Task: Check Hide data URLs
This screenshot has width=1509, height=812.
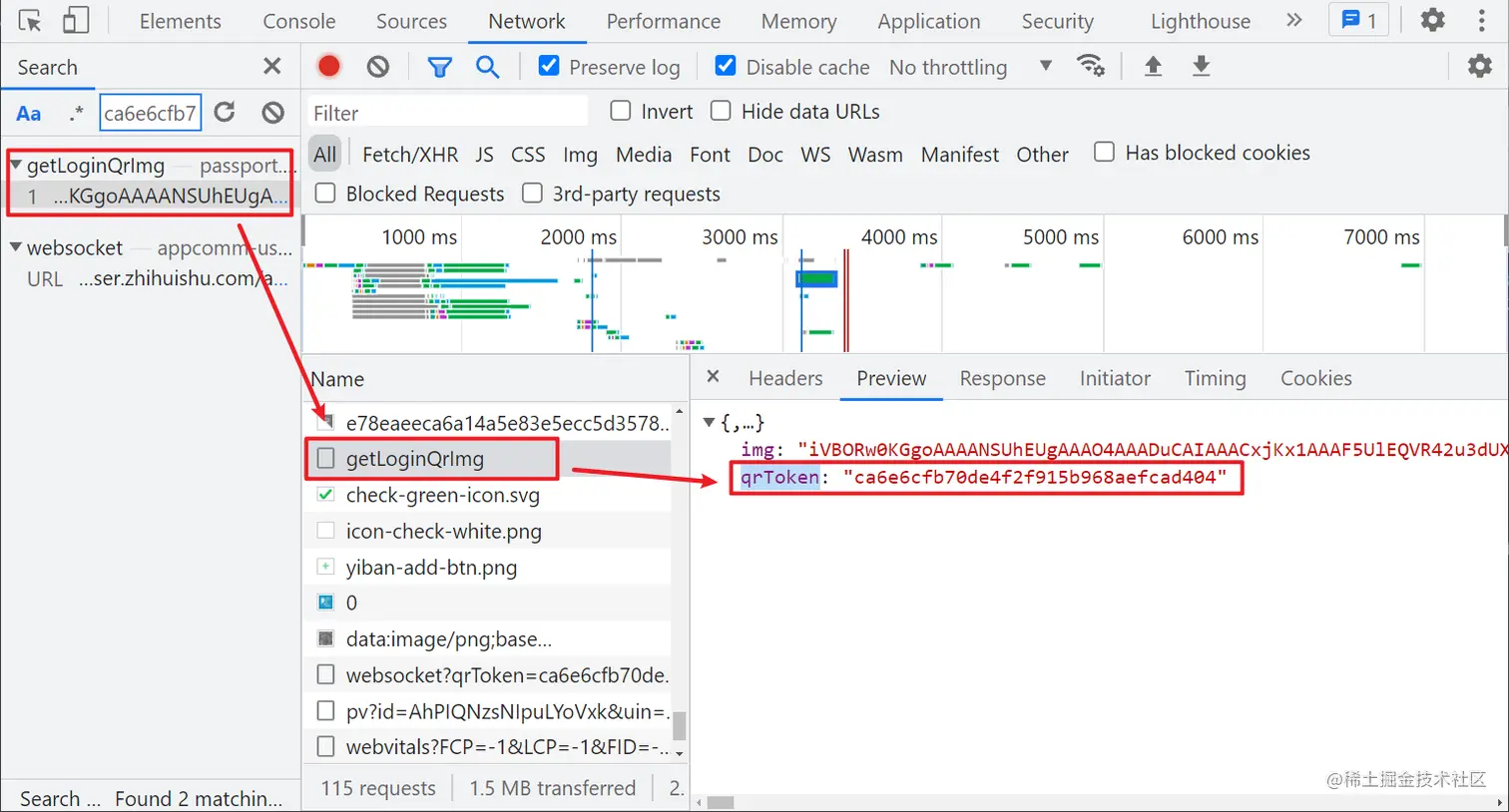Action: 721,111
